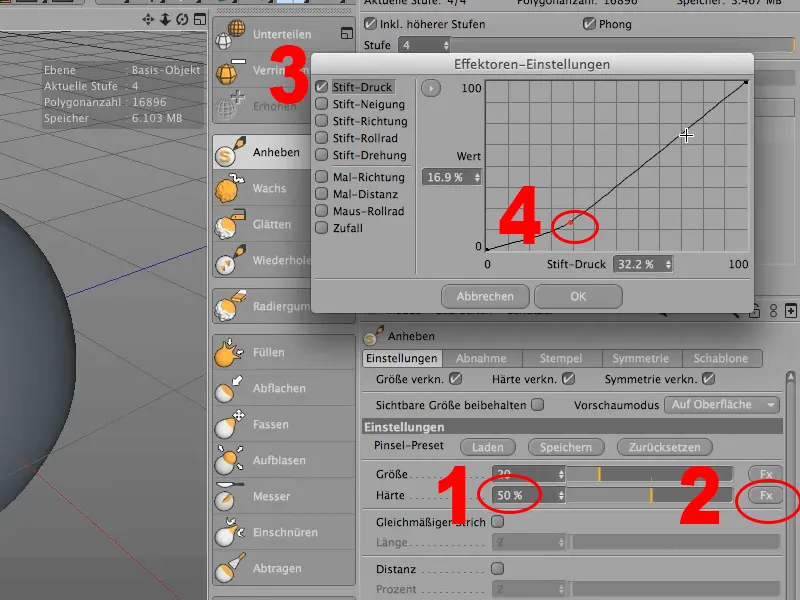Open the Vorschaumodus Auf Oberfläche dropdown
Viewport: 800px width, 600px height.
pyautogui.click(x=722, y=405)
